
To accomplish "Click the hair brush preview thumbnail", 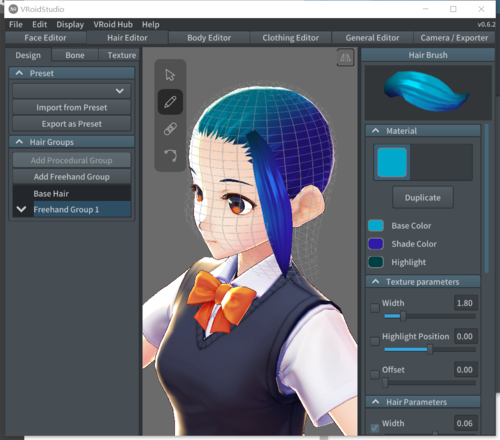I will pyautogui.click(x=428, y=92).
